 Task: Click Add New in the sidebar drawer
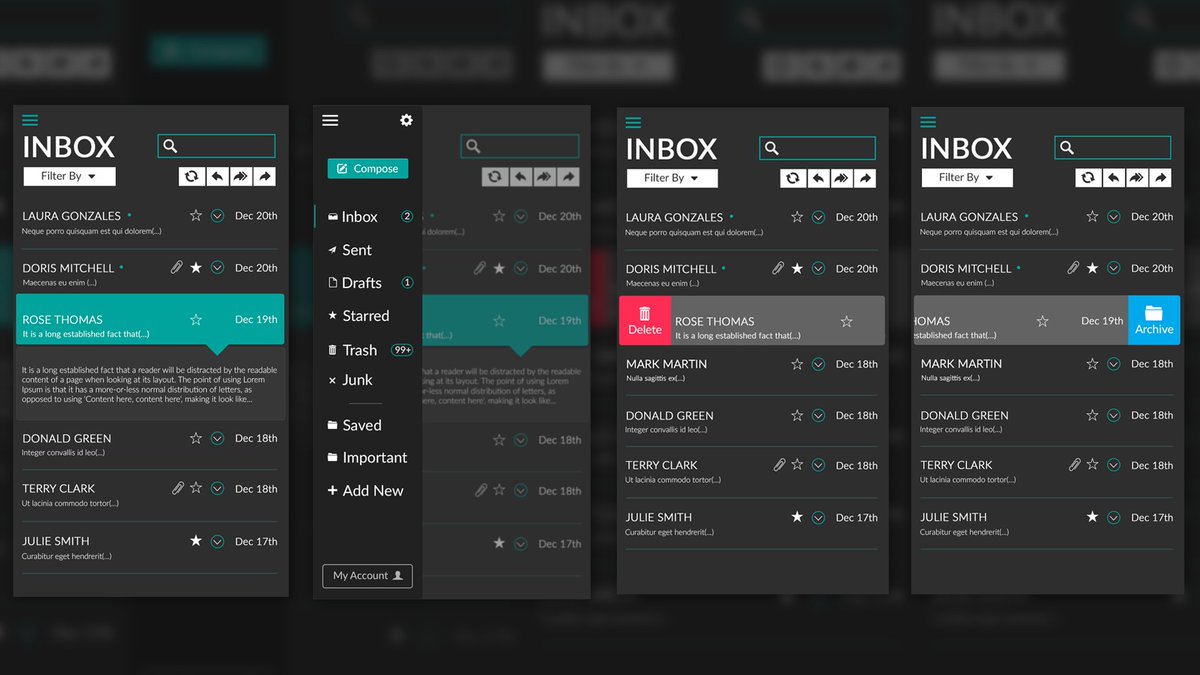(365, 491)
